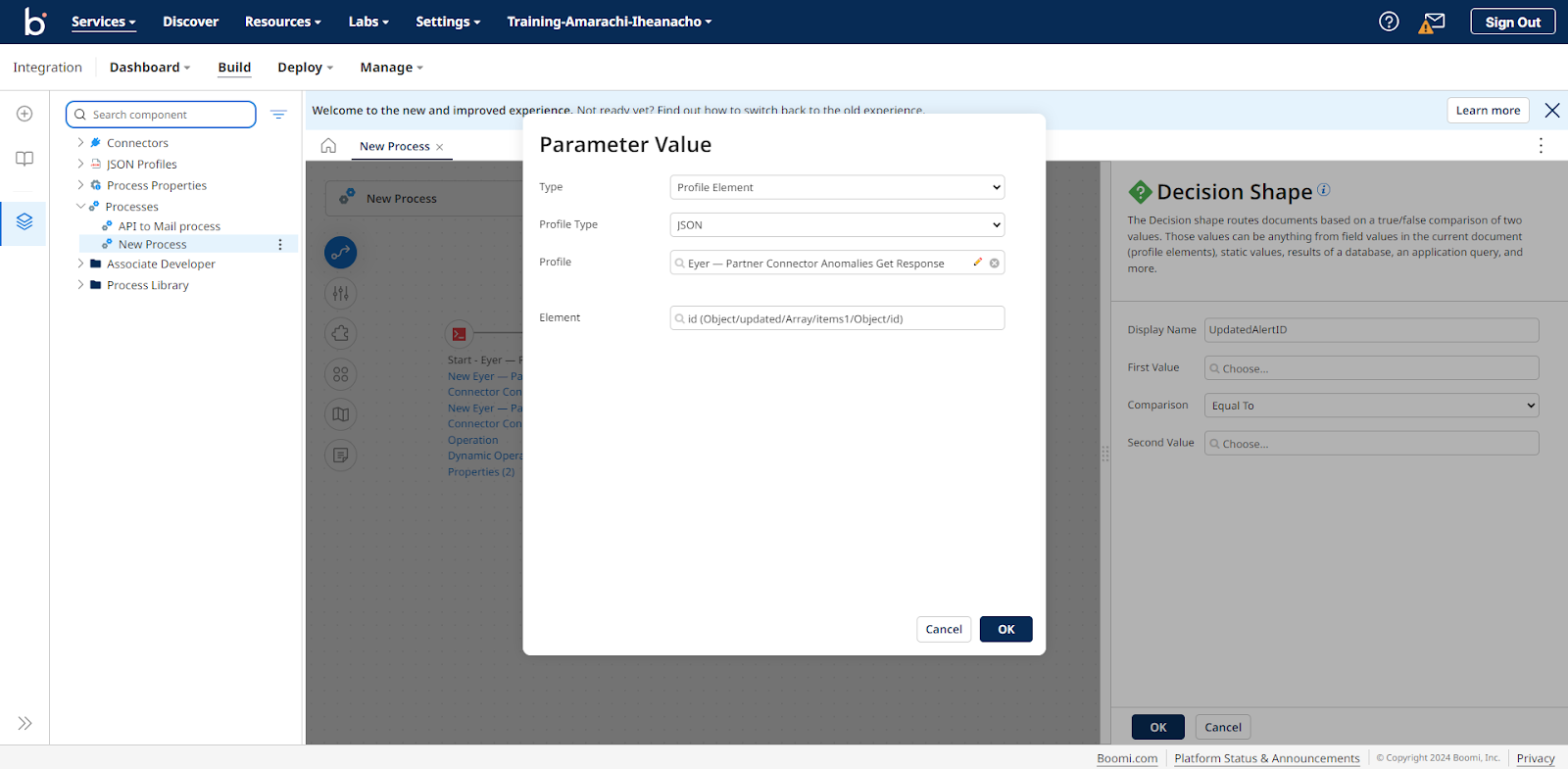Expand the Connectors tree node
The width and height of the screenshot is (1568, 769).
tap(80, 143)
